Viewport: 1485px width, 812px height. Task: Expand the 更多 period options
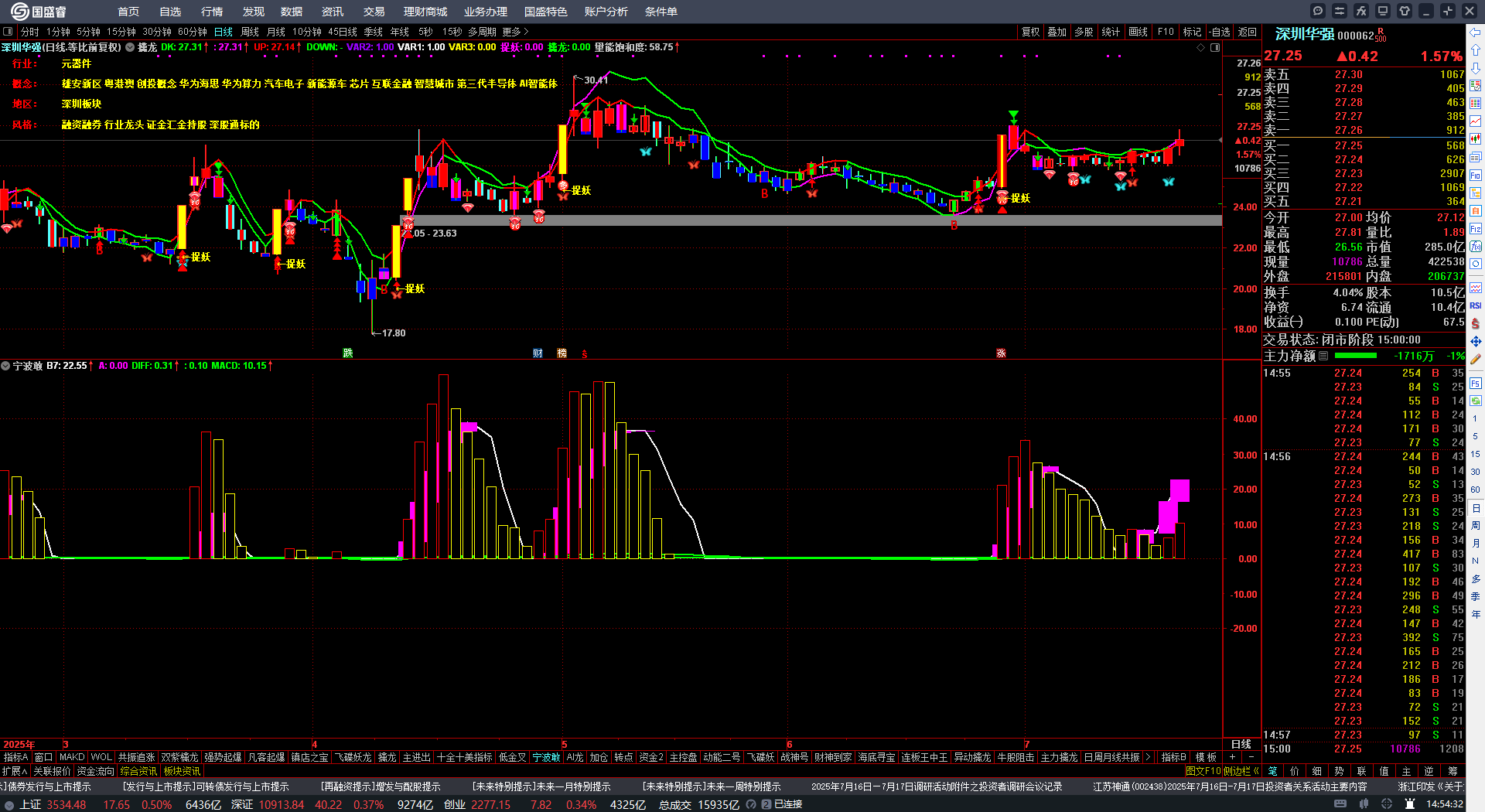[515, 32]
